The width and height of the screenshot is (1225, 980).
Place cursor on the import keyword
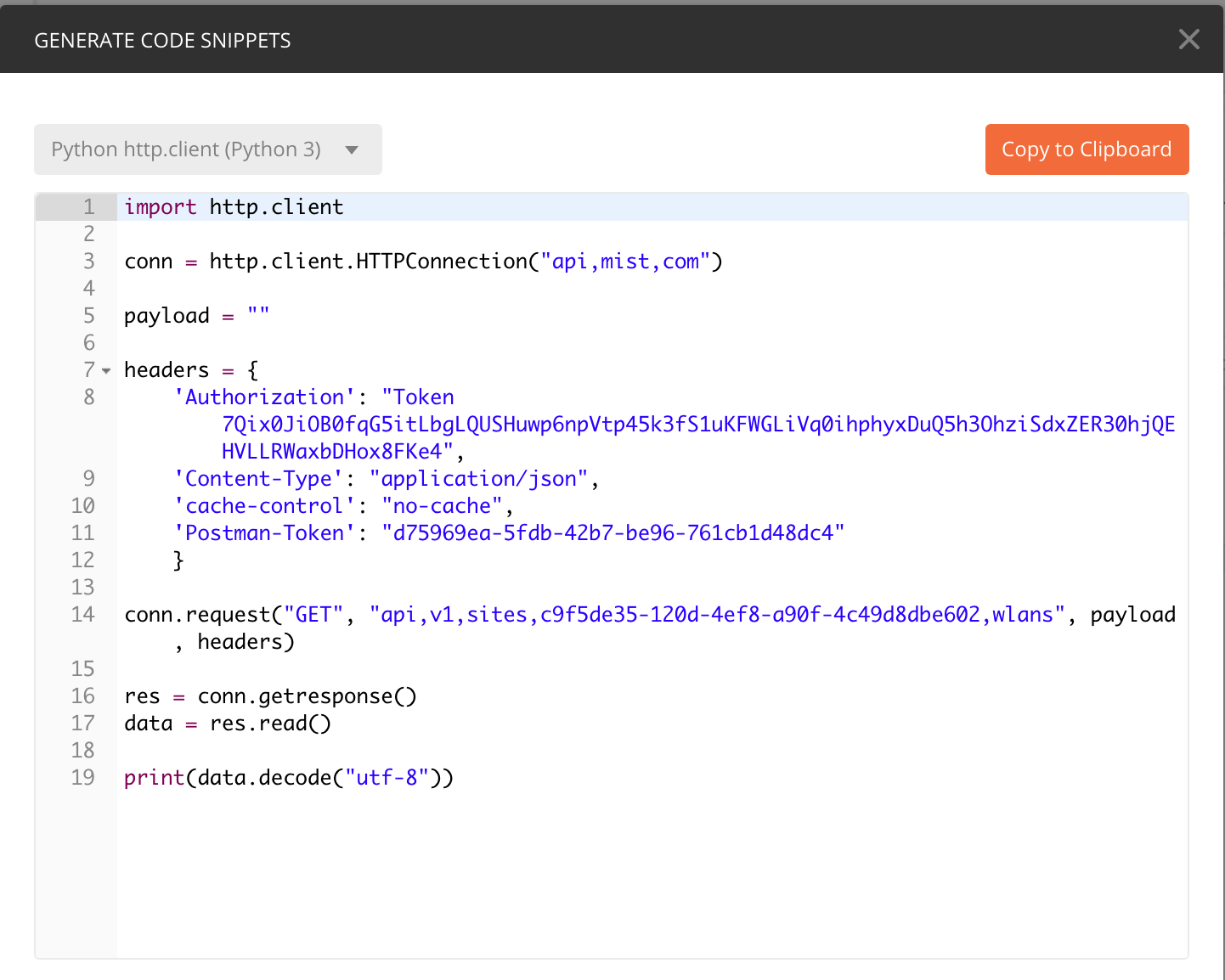click(x=160, y=207)
